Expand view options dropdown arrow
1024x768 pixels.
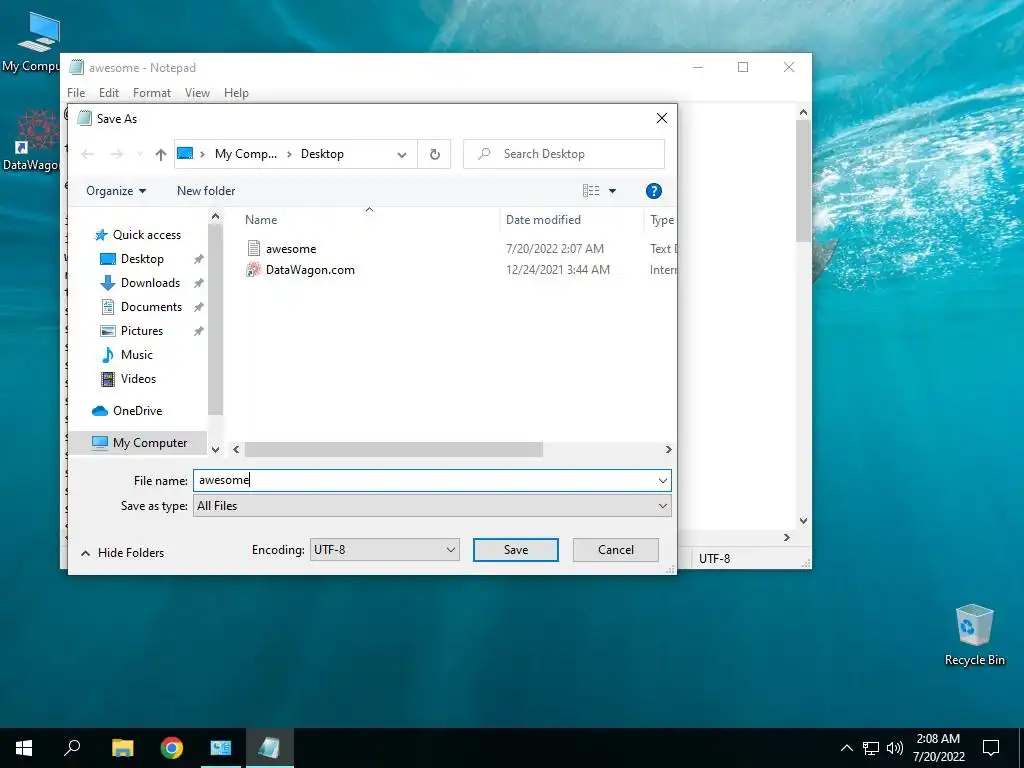(x=613, y=191)
